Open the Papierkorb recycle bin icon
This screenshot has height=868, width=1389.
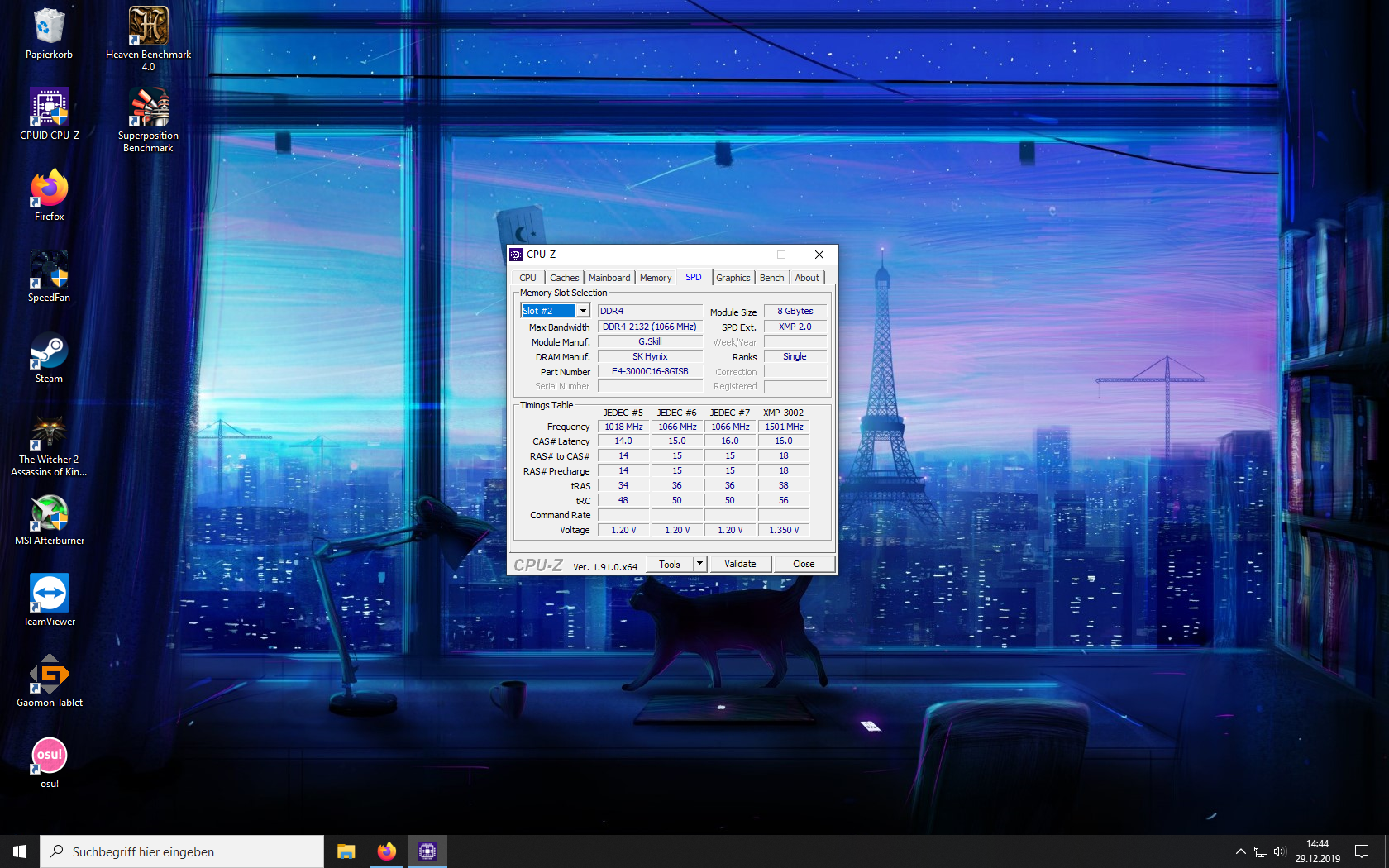(x=49, y=34)
